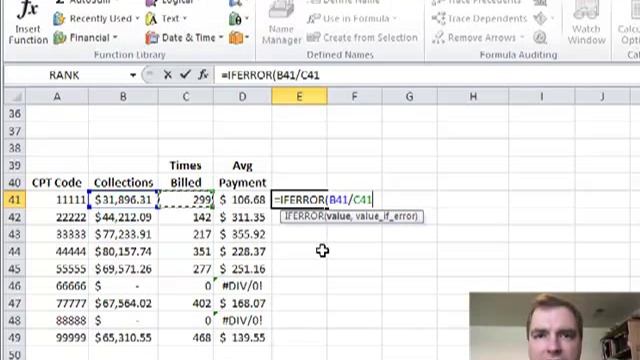Cancel the formula entry with X
The height and width of the screenshot is (360, 640).
(167, 75)
